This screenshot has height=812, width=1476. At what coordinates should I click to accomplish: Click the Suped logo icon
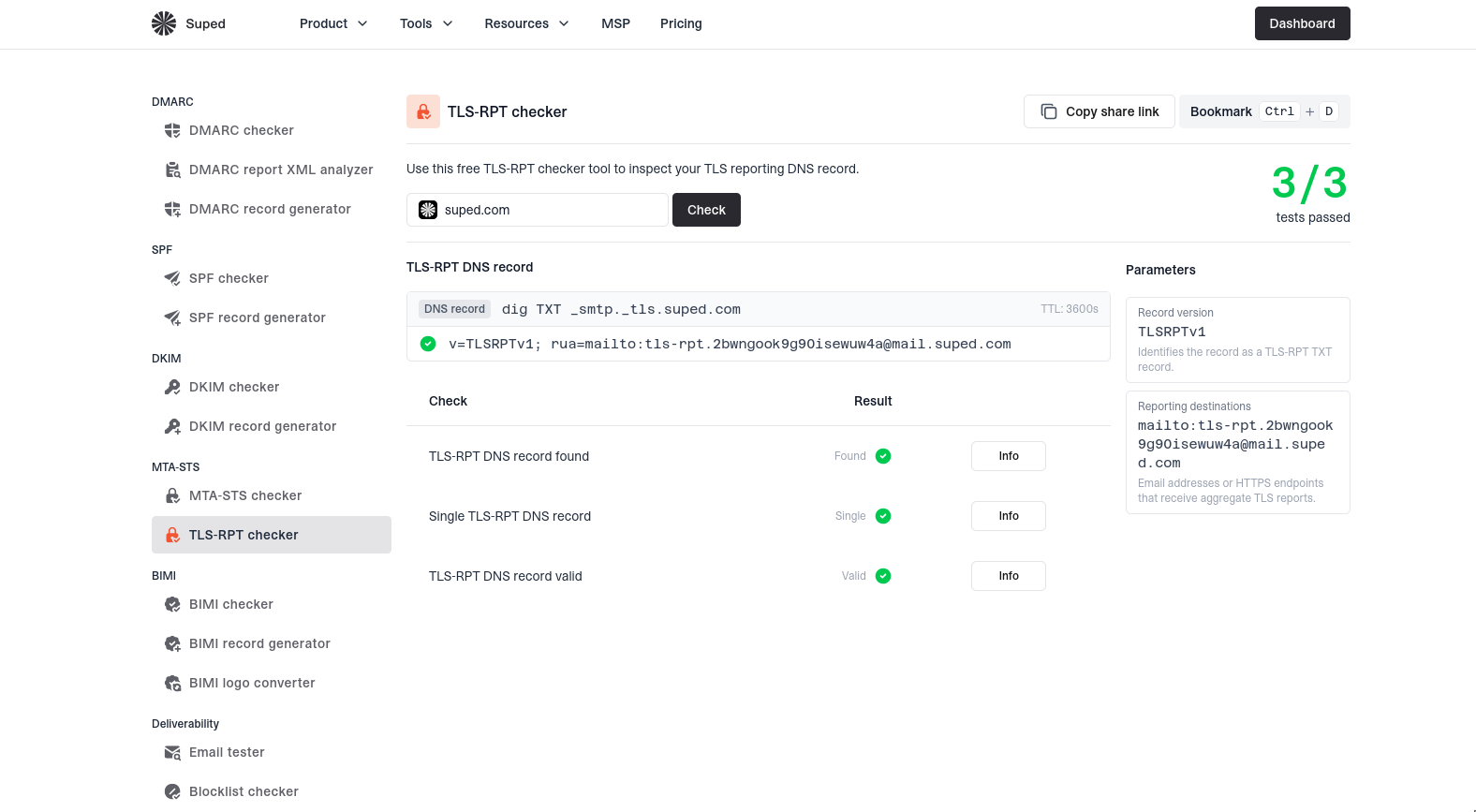click(164, 23)
